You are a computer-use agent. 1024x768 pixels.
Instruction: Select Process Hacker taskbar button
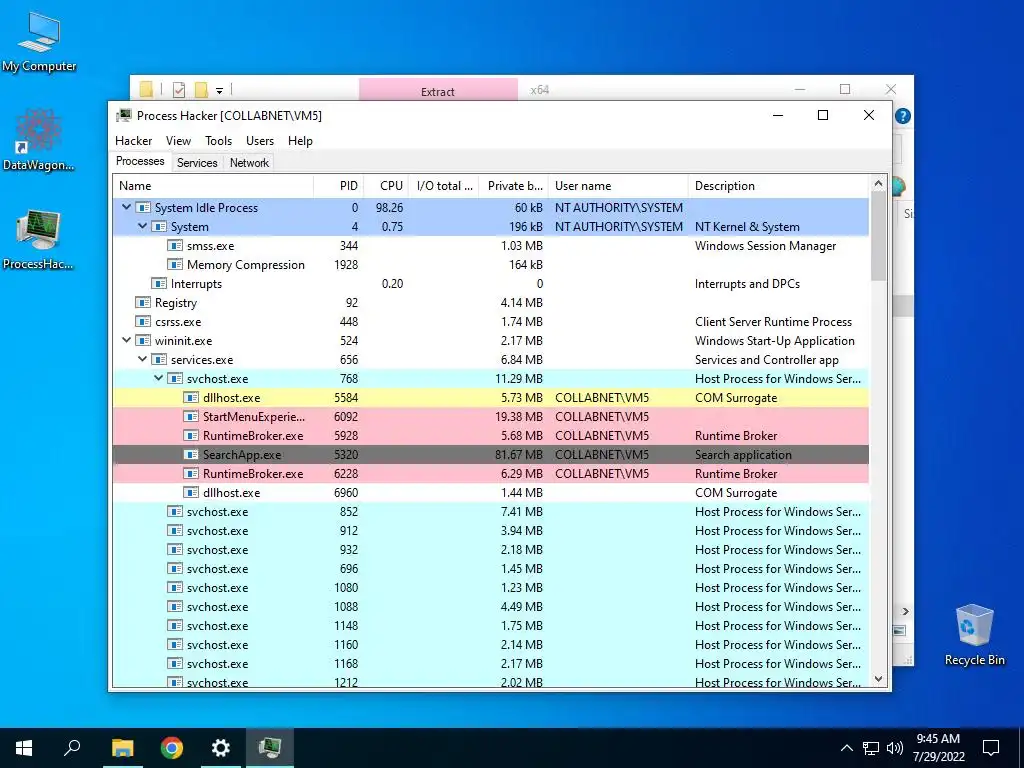pyautogui.click(x=270, y=748)
